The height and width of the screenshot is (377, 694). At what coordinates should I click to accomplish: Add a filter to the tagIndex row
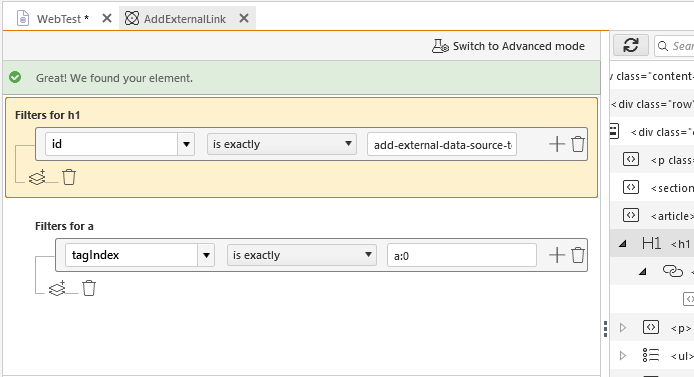click(x=557, y=255)
